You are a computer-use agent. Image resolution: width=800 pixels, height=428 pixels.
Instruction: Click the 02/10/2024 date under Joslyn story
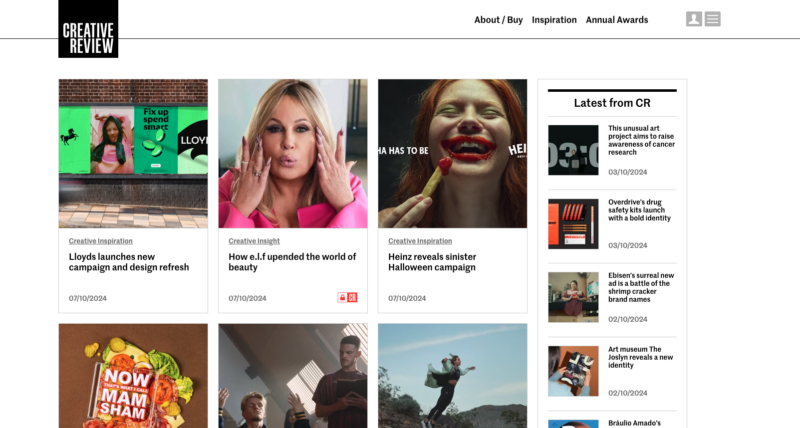(x=628, y=393)
